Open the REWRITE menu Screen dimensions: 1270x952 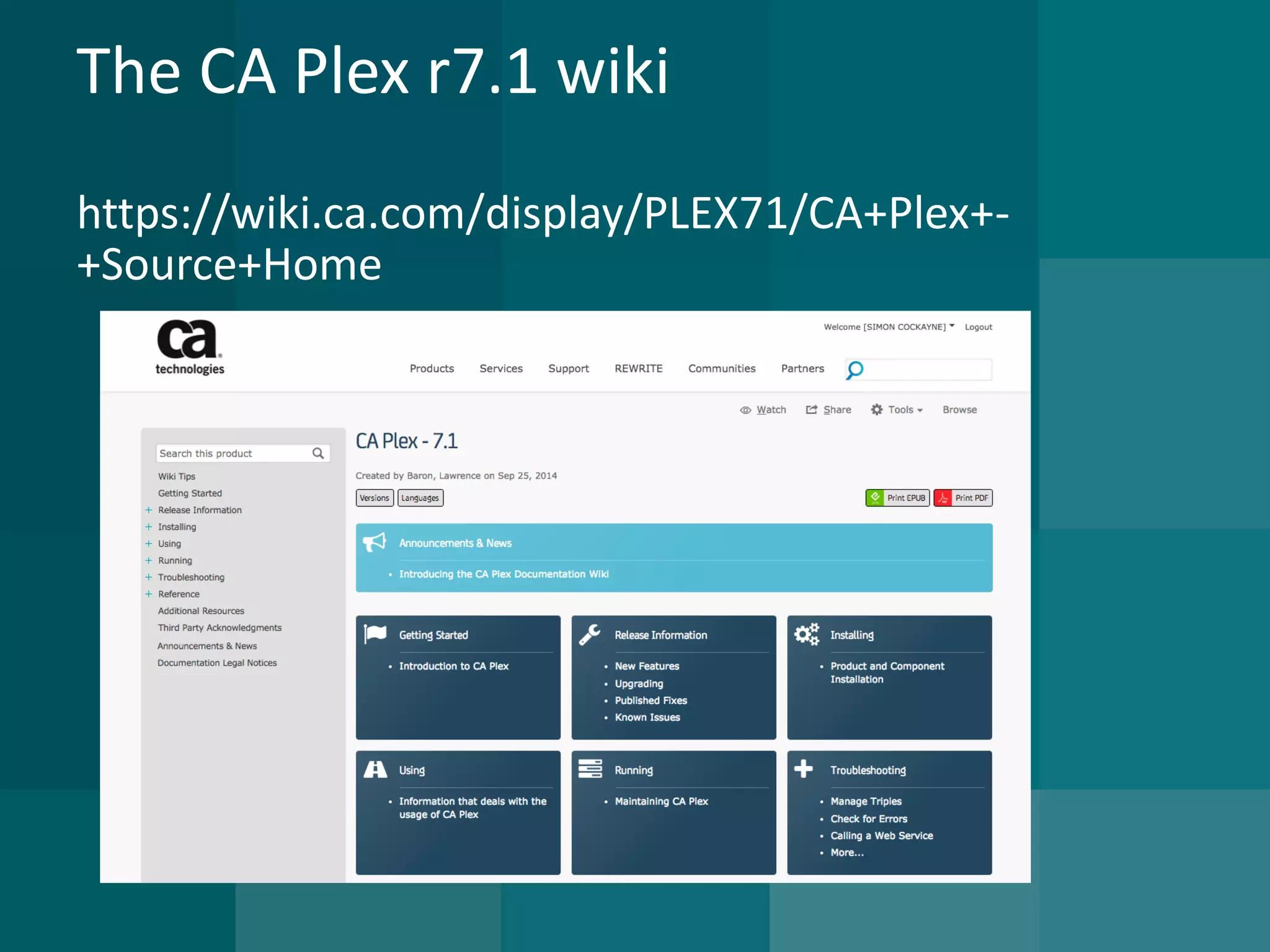pyautogui.click(x=639, y=369)
